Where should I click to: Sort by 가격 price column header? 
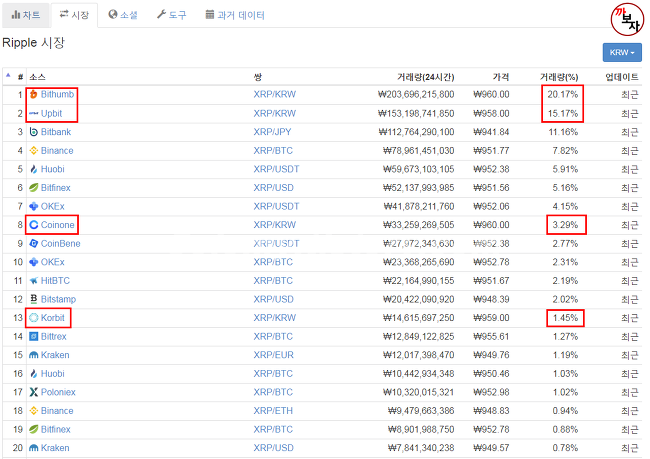point(500,77)
